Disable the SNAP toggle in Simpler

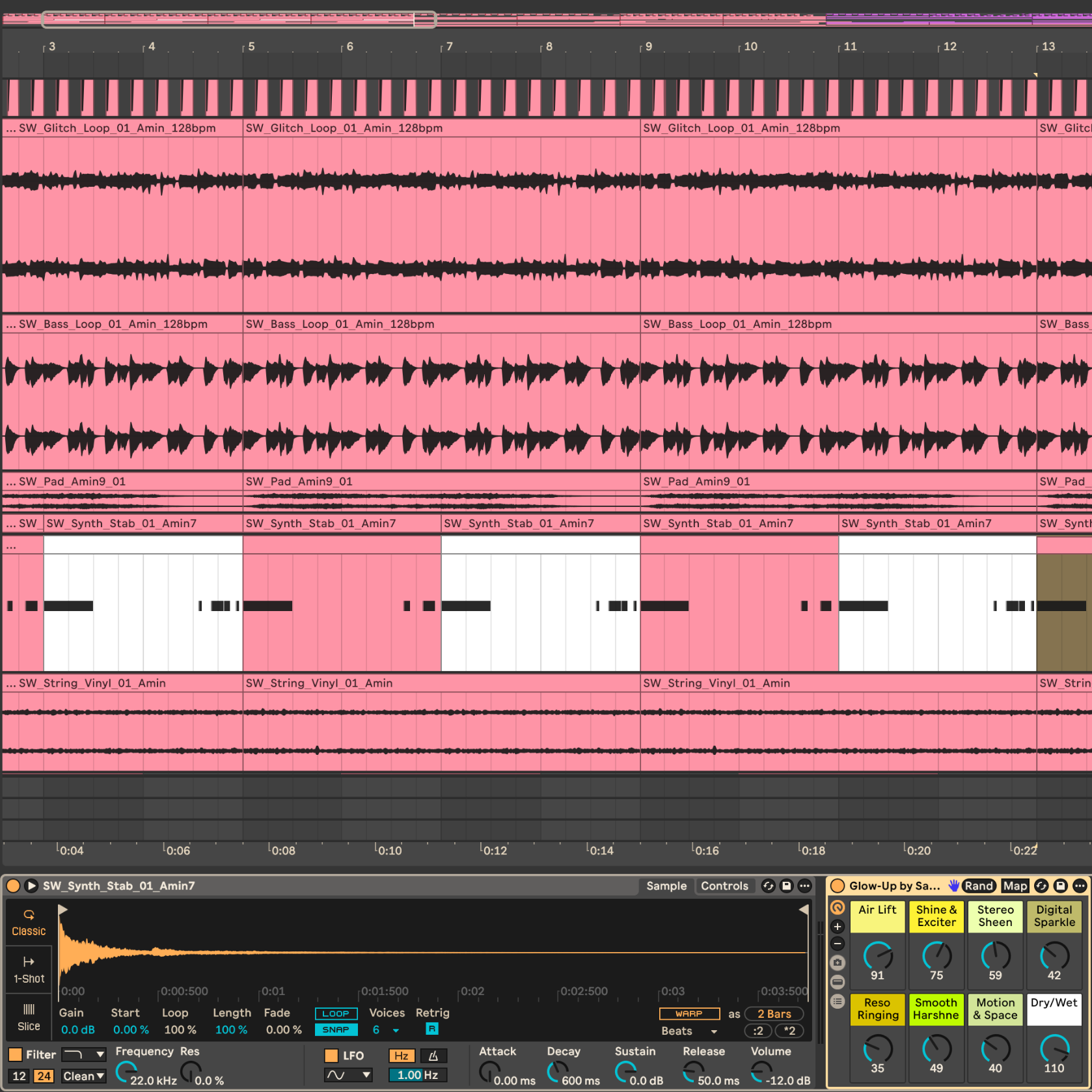tap(336, 1030)
